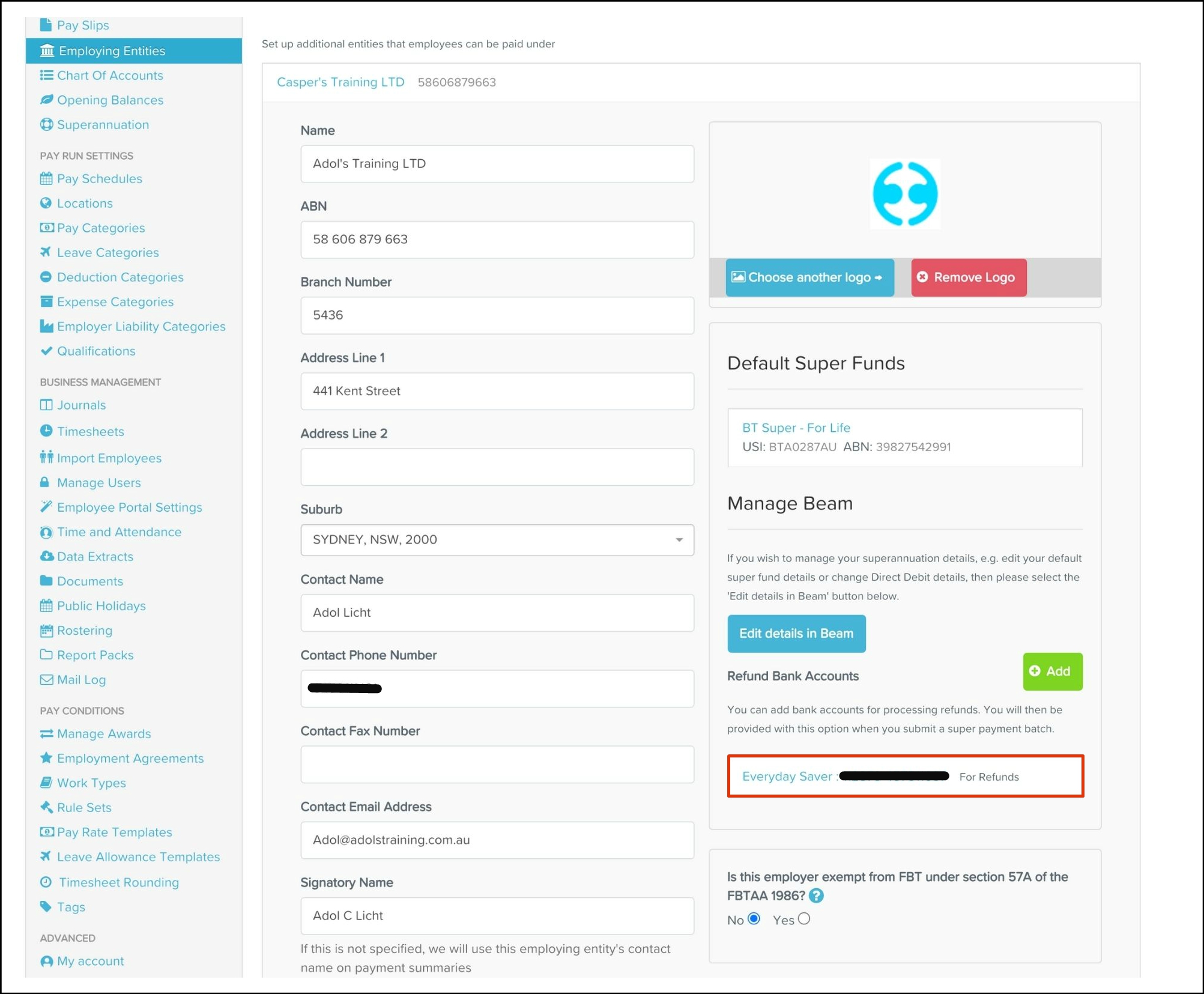
Task: Go to Chart Of Accounts
Action: coord(110,76)
